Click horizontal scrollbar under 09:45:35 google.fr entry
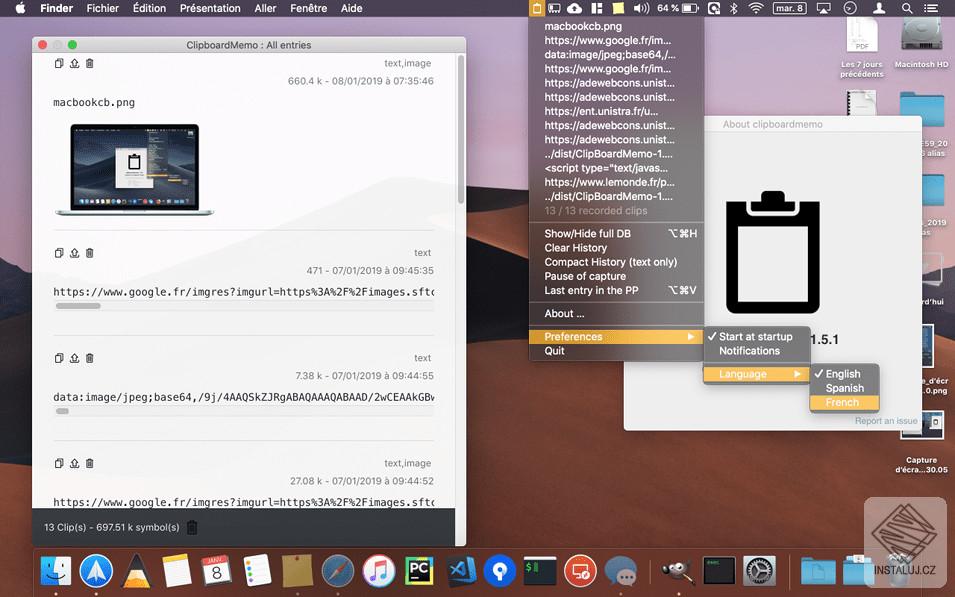The image size is (955, 597). pyautogui.click(x=78, y=306)
